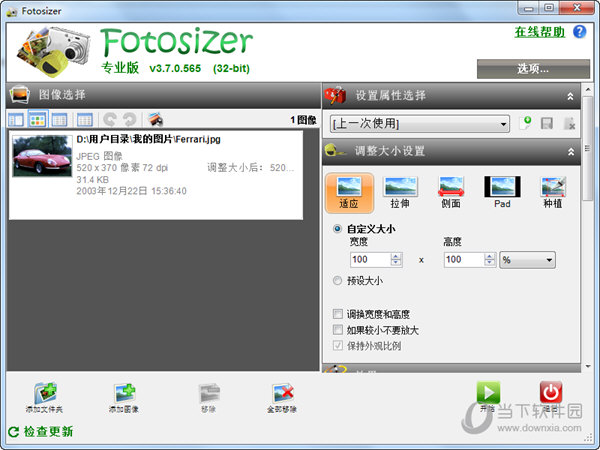
Task: Enable 如果较小不要放大 checkbox
Action: (338, 330)
